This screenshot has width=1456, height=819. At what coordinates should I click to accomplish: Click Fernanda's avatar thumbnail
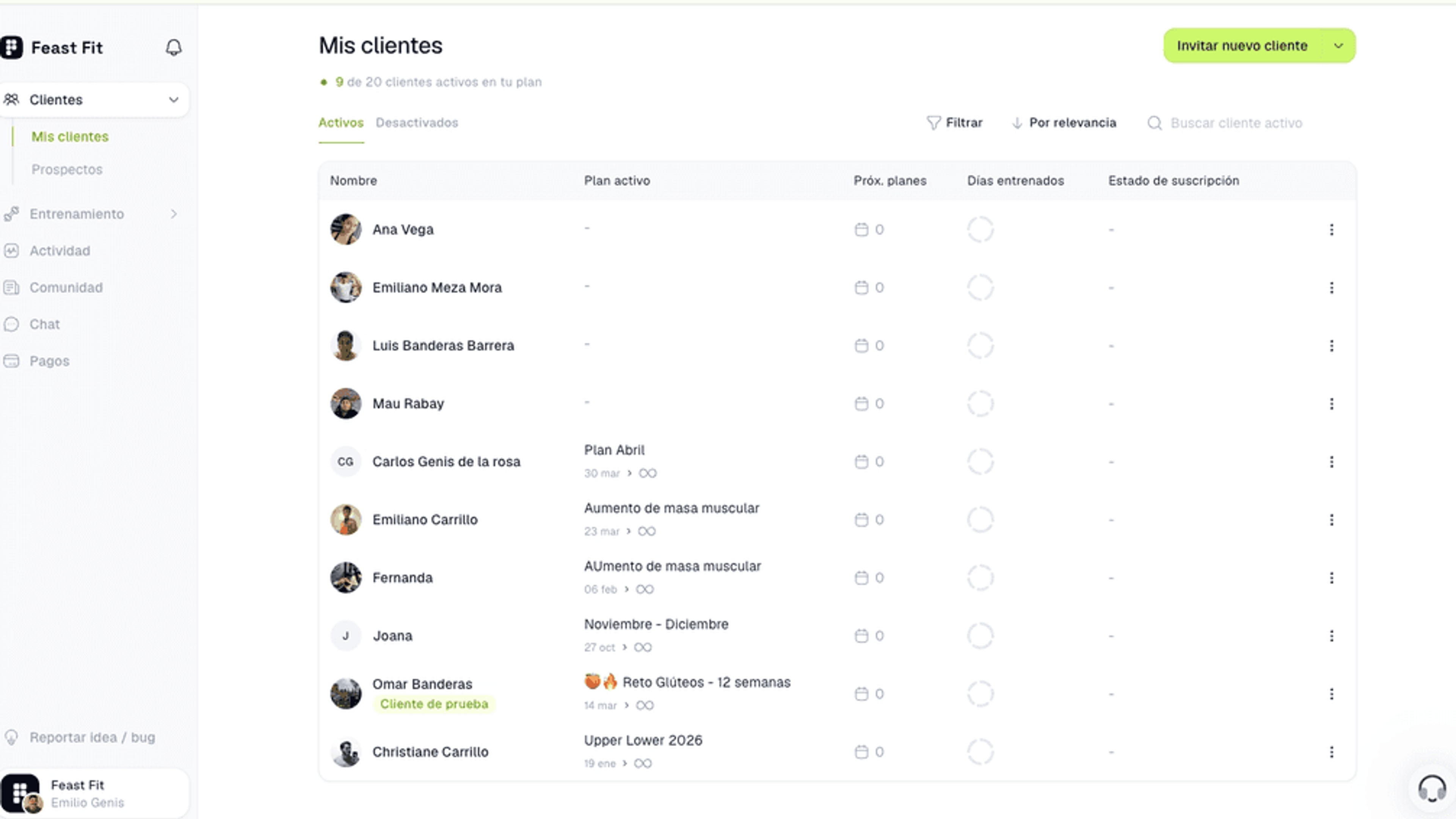(345, 577)
